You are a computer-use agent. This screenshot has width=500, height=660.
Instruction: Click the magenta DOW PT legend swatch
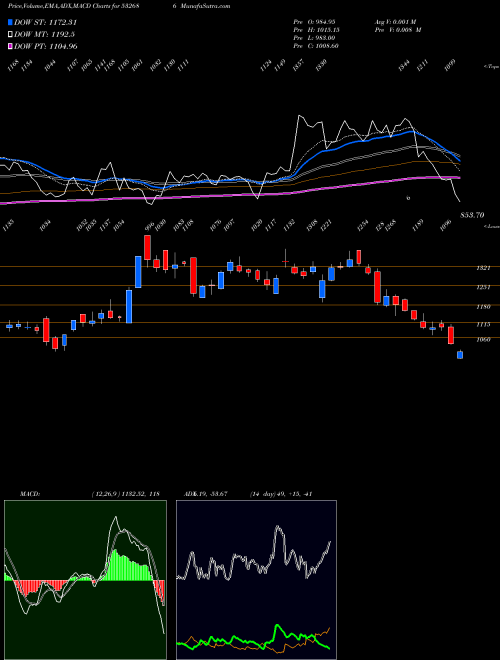point(10,46)
